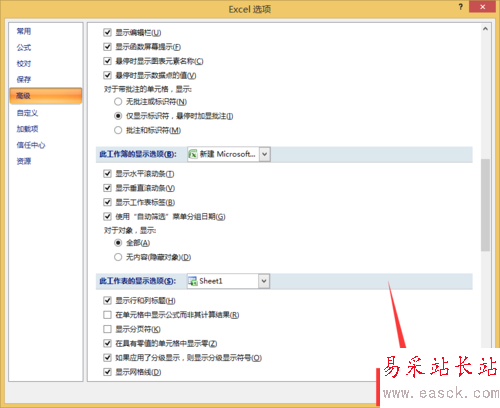Screen dimensions: 500x408
Task: Click the Sheet1 combo box field
Action: click(x=228, y=281)
